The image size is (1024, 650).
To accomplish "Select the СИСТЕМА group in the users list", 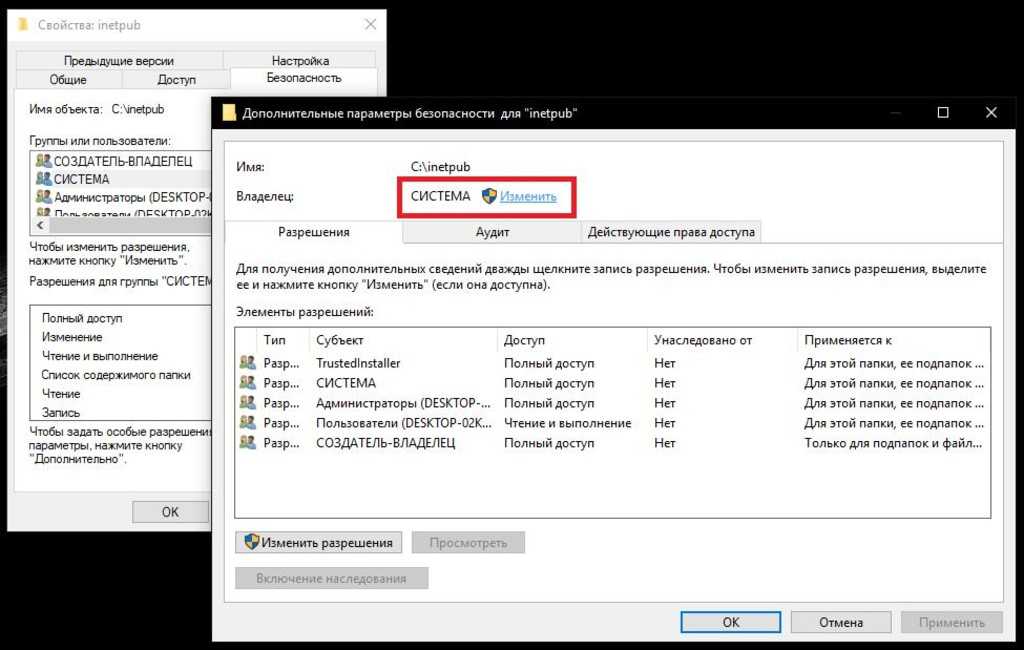I will 81,179.
